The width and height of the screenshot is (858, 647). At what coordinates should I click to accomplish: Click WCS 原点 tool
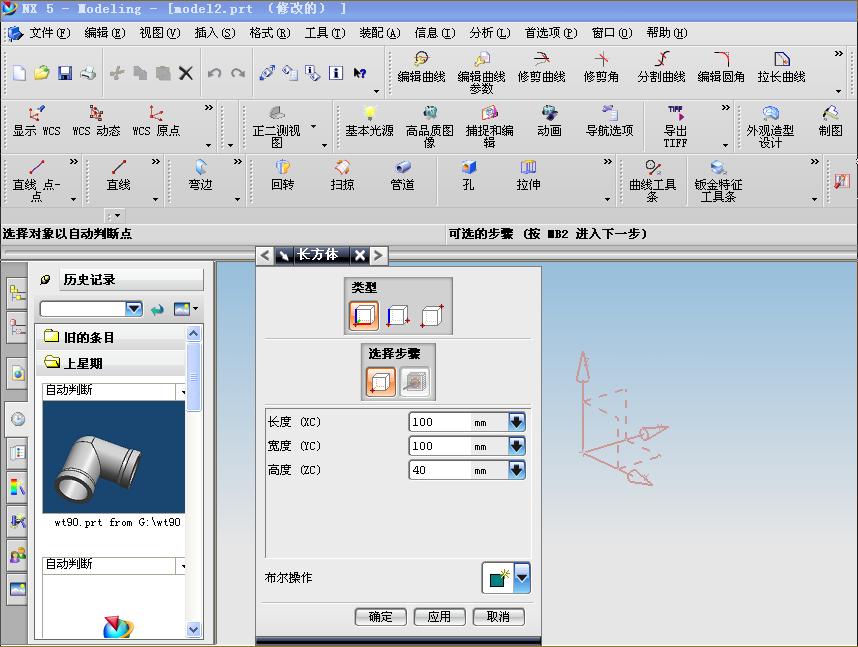tap(156, 121)
